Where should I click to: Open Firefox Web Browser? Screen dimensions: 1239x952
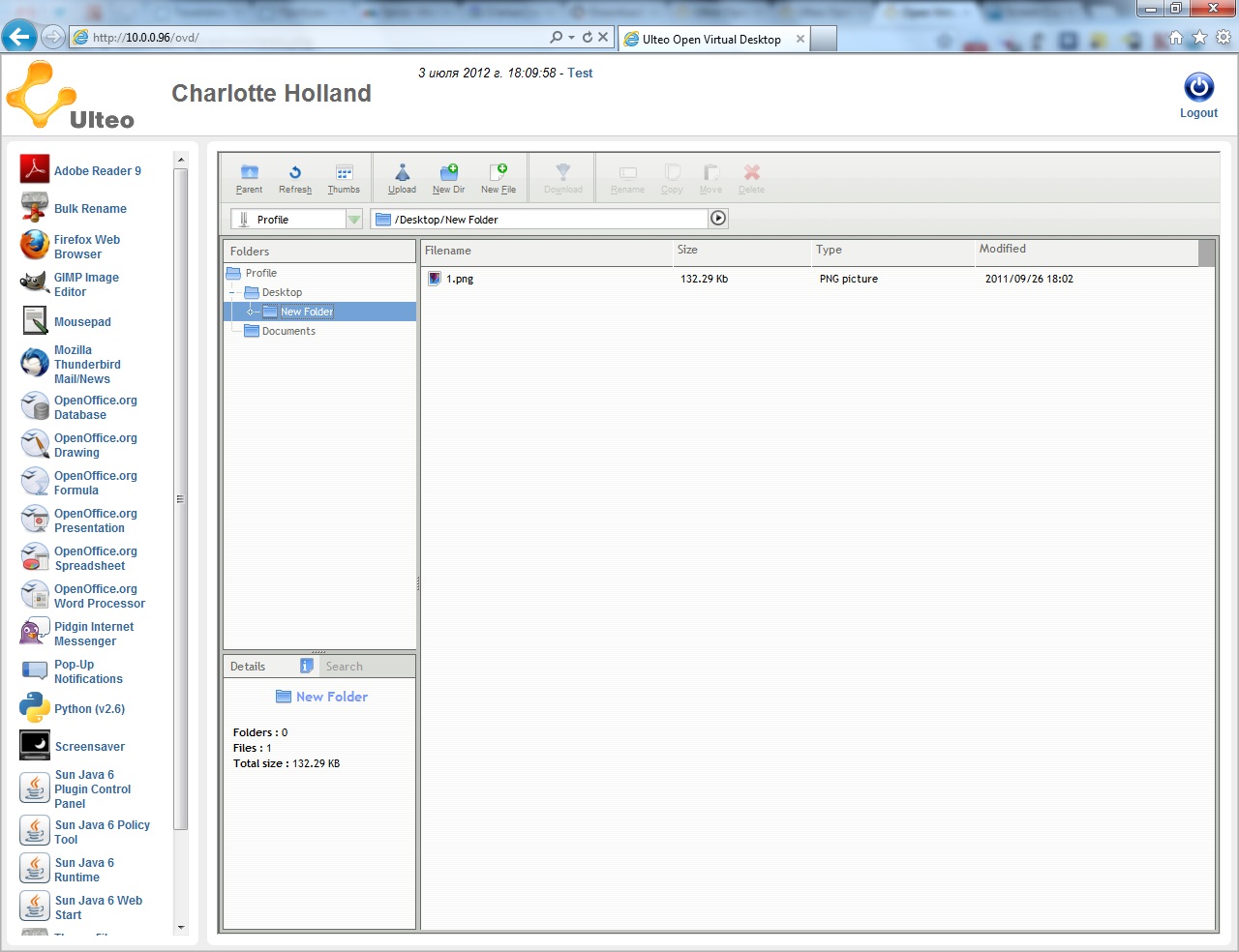pos(86,247)
